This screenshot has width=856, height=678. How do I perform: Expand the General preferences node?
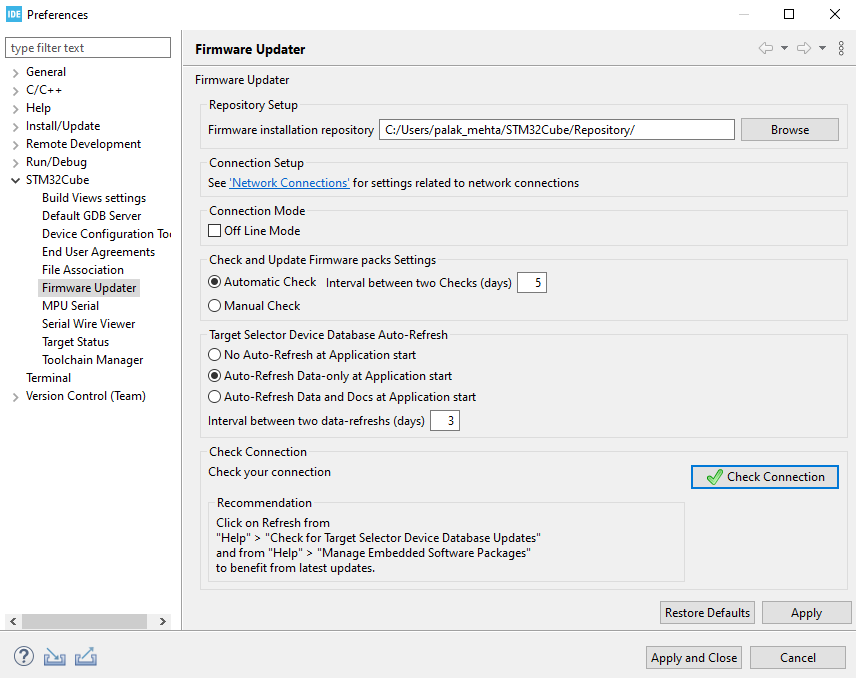tap(16, 72)
